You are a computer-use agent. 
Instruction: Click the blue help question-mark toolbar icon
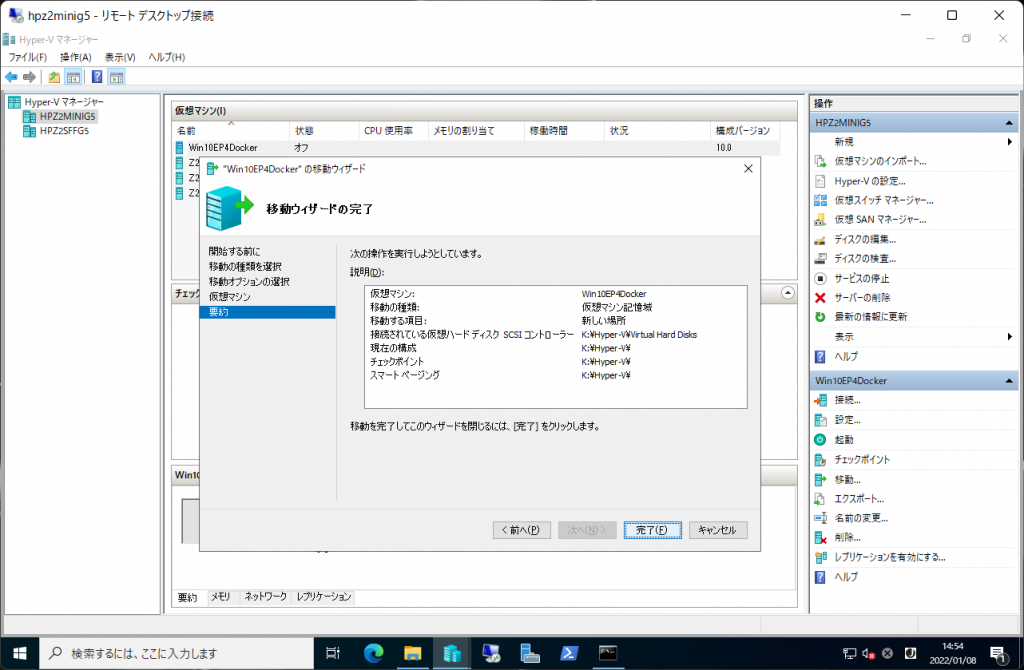pos(97,77)
